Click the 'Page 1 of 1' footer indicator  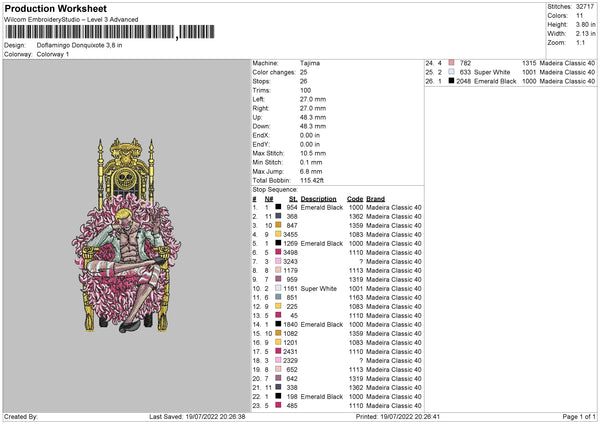pyautogui.click(x=579, y=416)
